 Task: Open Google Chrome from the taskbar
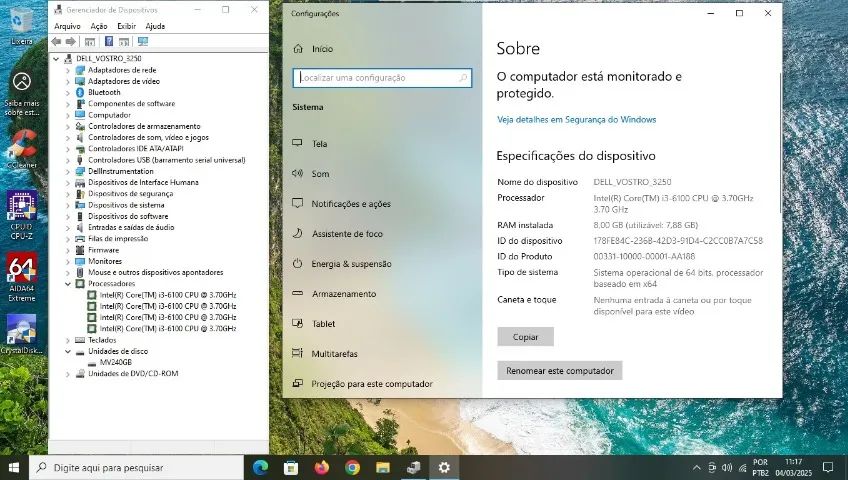point(353,468)
